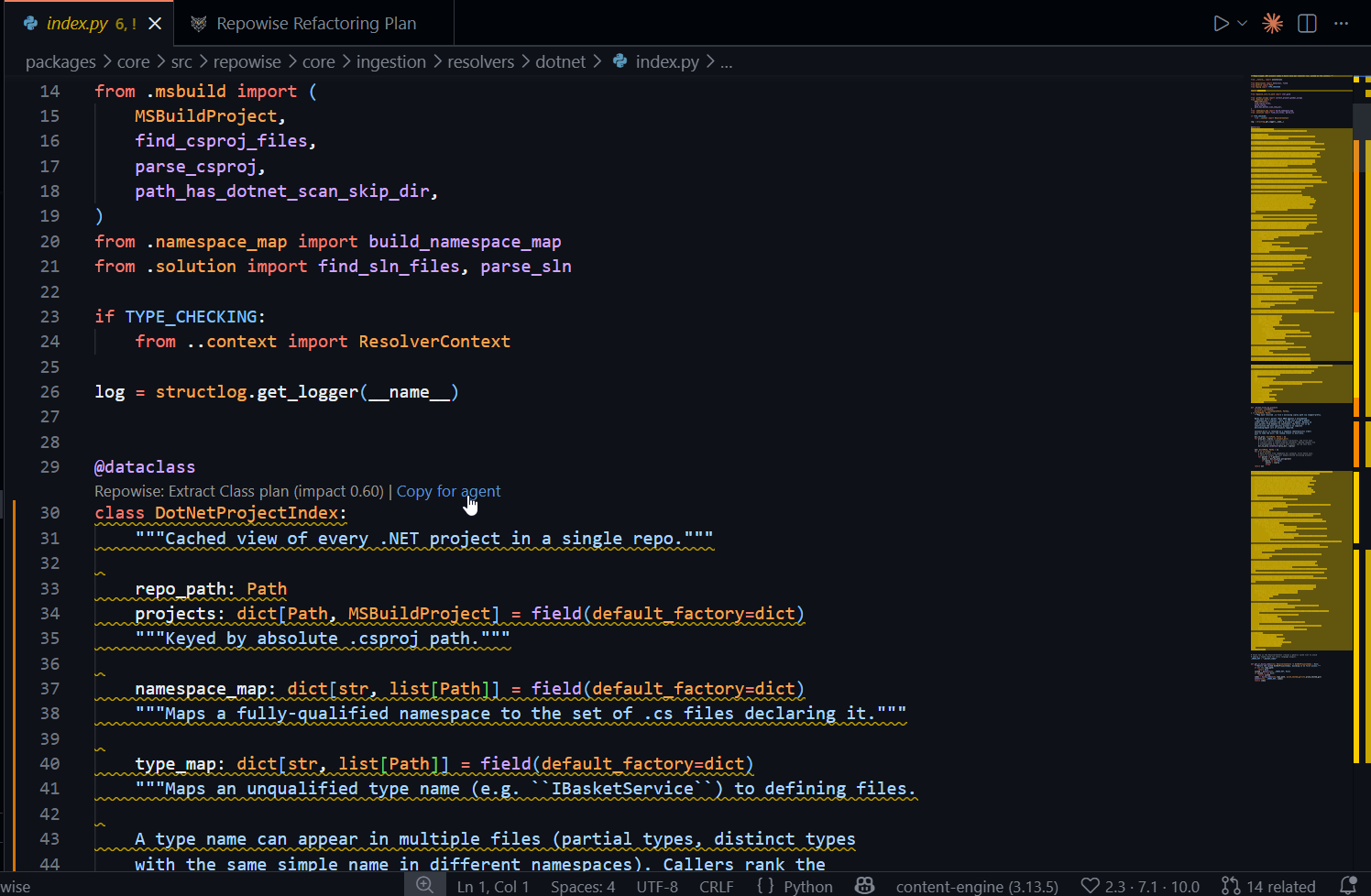Change indentation via 'Spaces: 4'
The image size is (1371, 896).
click(x=583, y=886)
